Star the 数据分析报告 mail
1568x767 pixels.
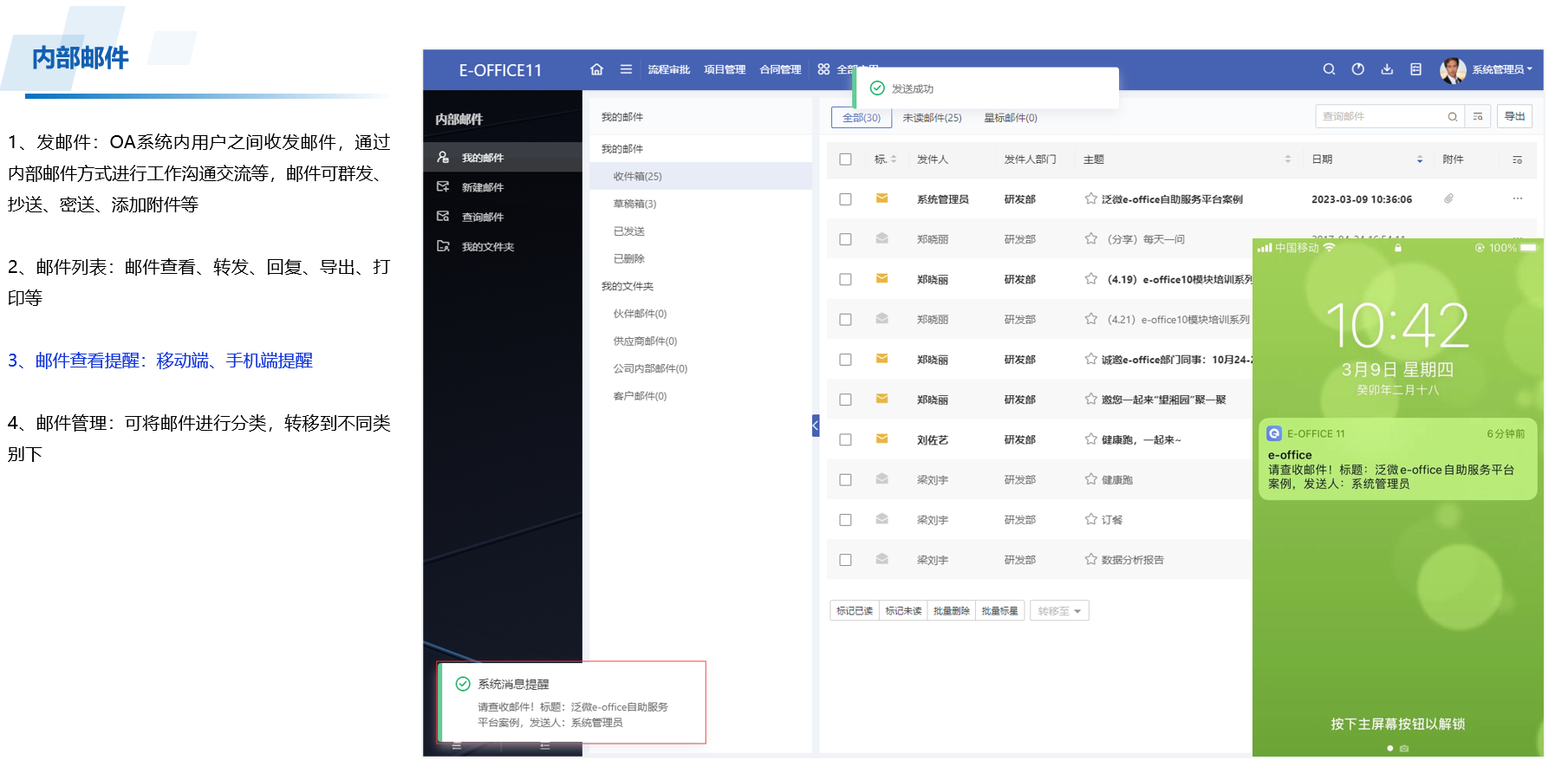pos(1090,559)
